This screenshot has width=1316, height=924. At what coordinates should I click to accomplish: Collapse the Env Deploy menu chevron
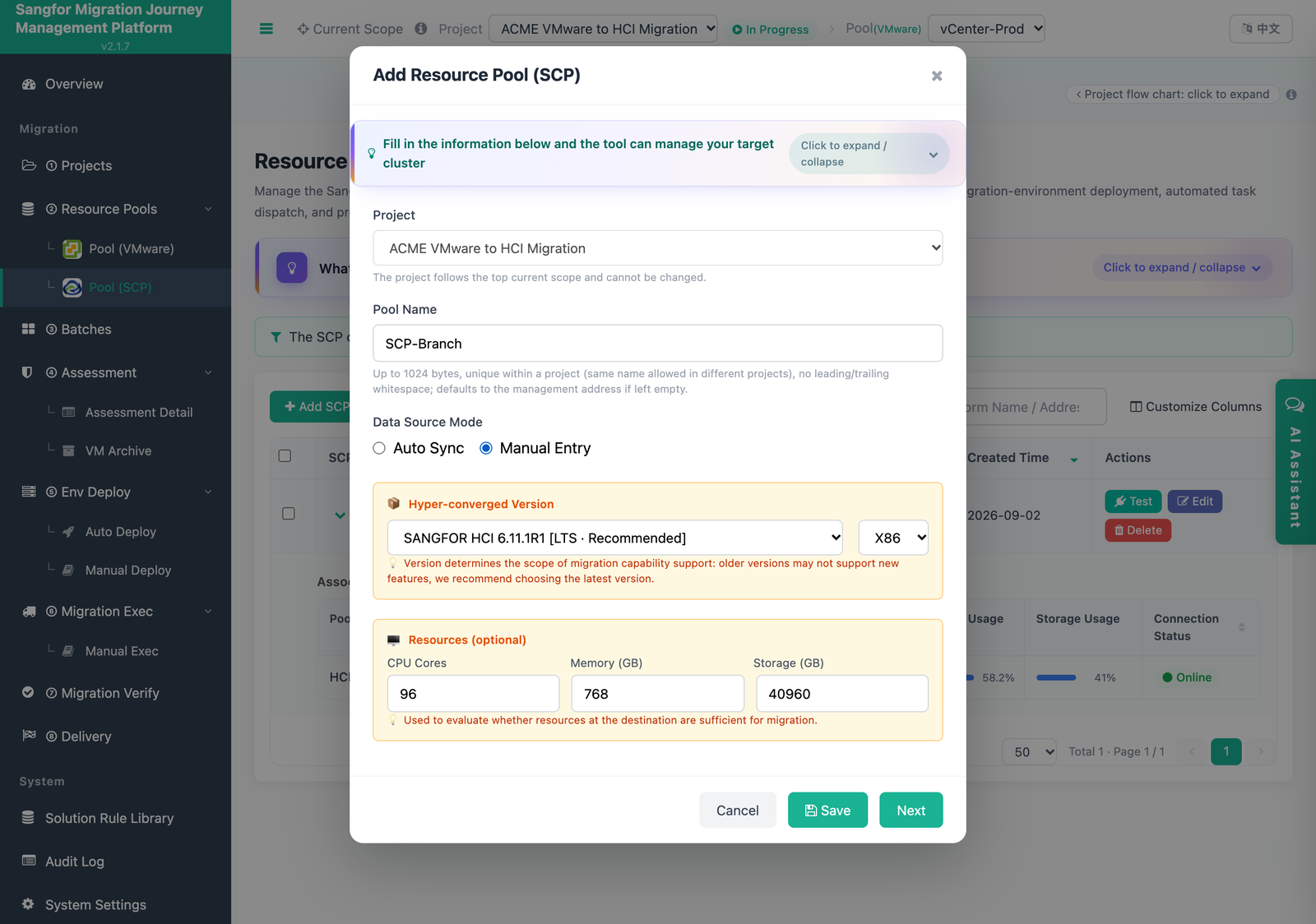(x=208, y=492)
